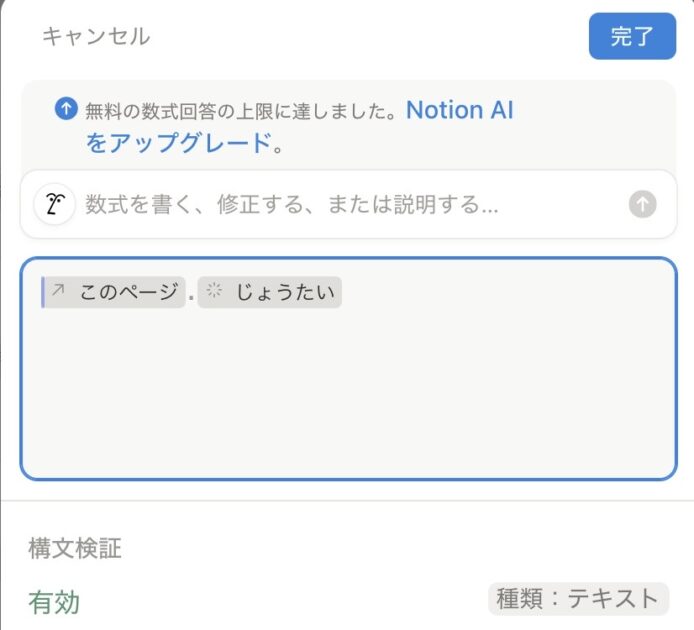Click the blue up-arrow icon in the notice
Image resolution: width=694 pixels, height=630 pixels.
point(66,110)
